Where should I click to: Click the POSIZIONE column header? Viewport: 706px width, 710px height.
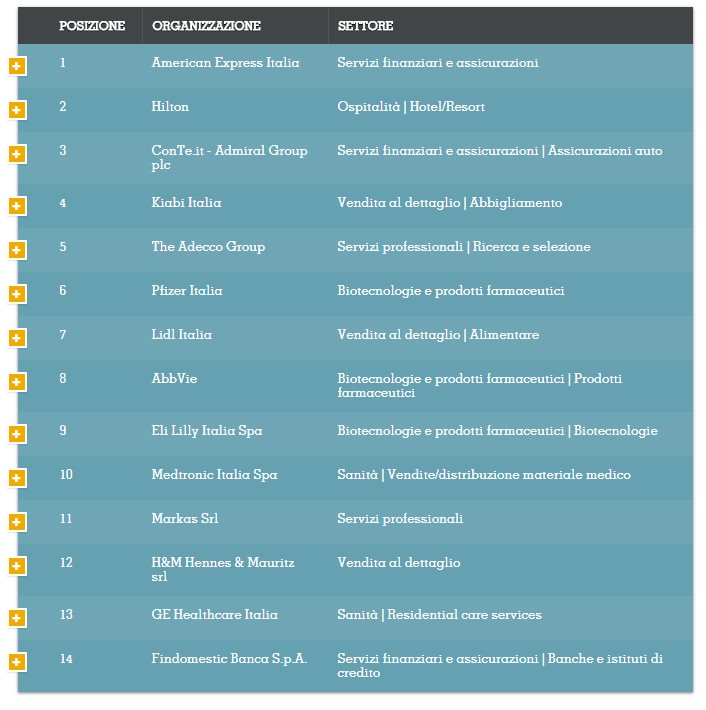click(92, 26)
